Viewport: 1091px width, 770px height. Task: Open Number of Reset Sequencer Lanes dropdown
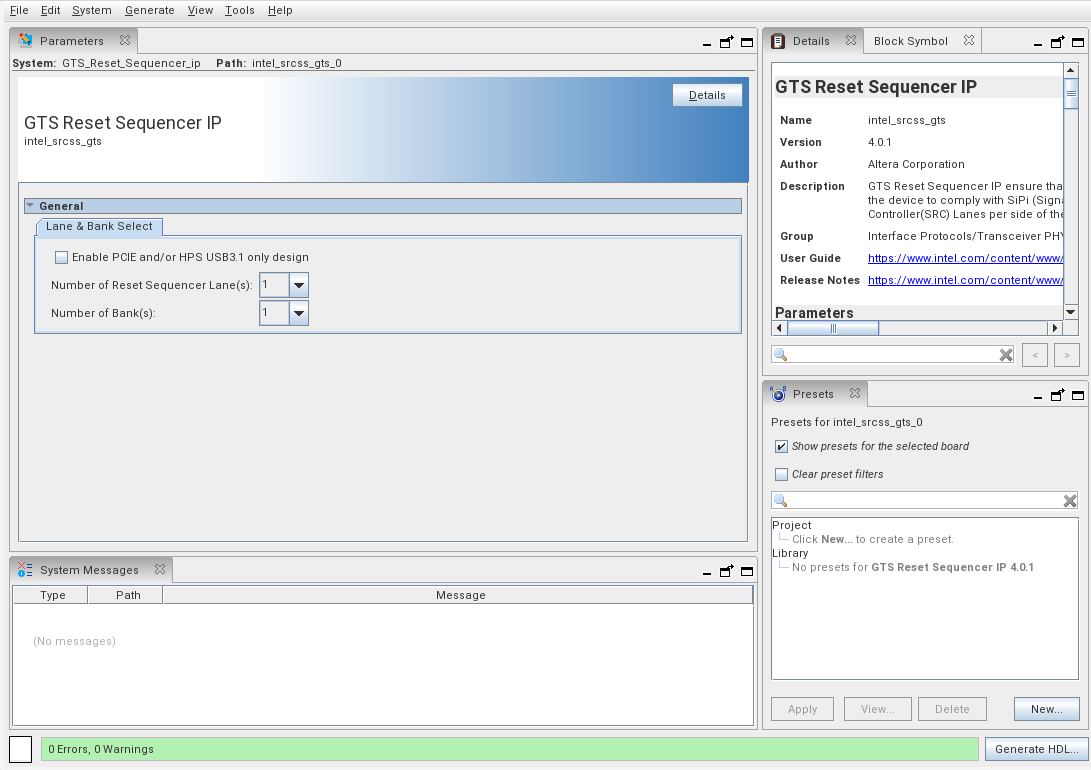(298, 285)
